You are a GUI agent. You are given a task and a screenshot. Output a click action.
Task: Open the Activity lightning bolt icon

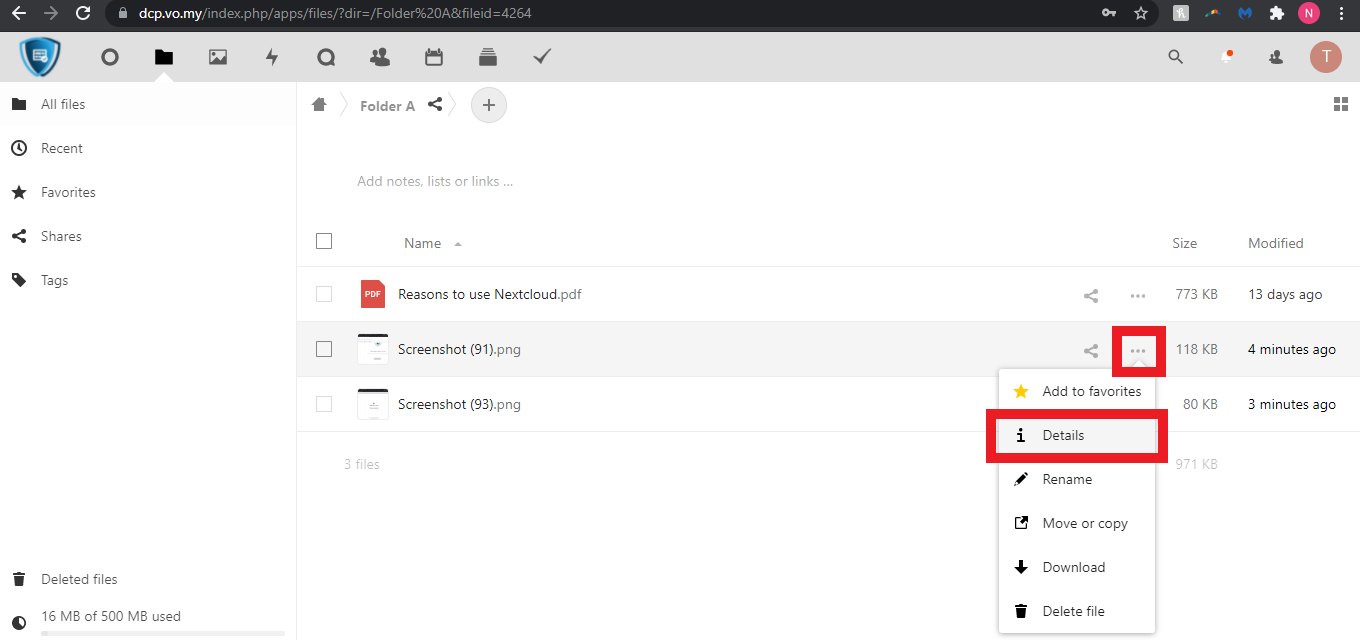[272, 58]
